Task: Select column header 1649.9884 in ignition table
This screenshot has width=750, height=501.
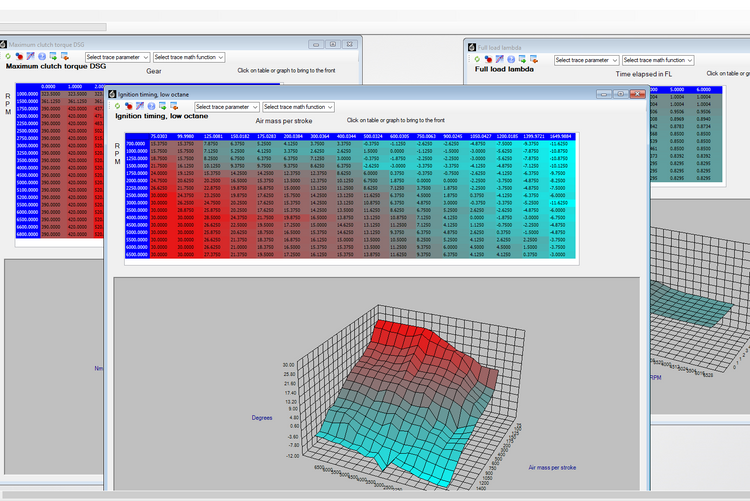Action: (561, 136)
